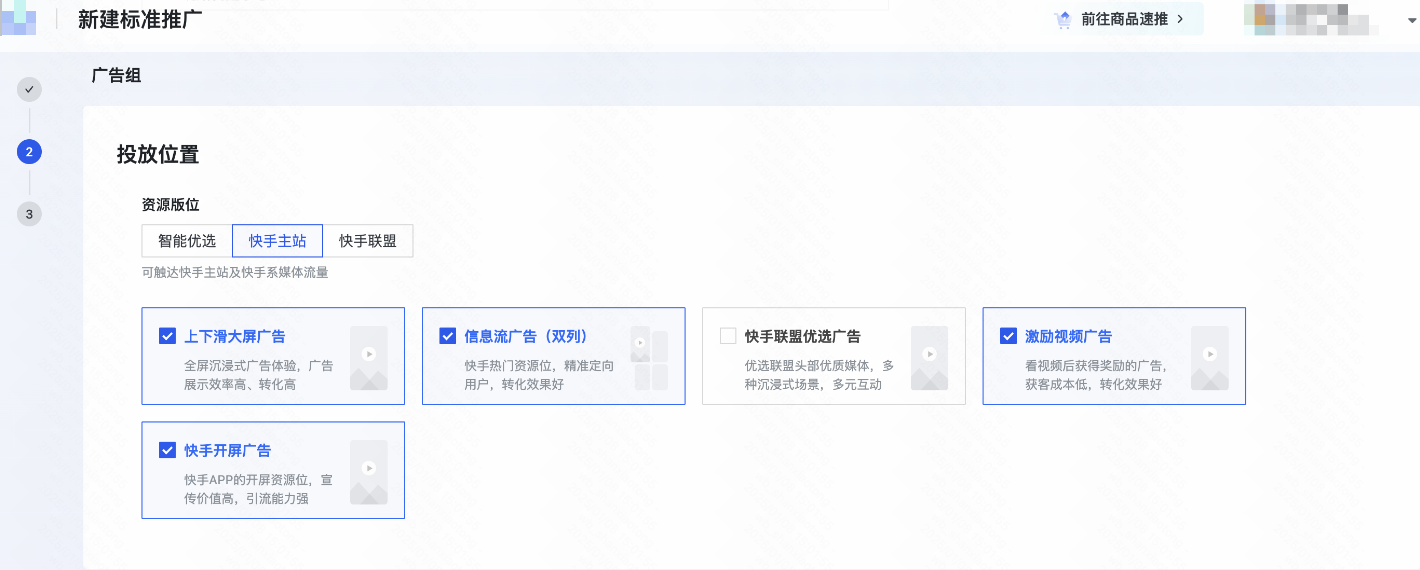The image size is (1420, 570).
Task: Click the shopping cart icon near 前往商品速推
Action: point(1063,19)
